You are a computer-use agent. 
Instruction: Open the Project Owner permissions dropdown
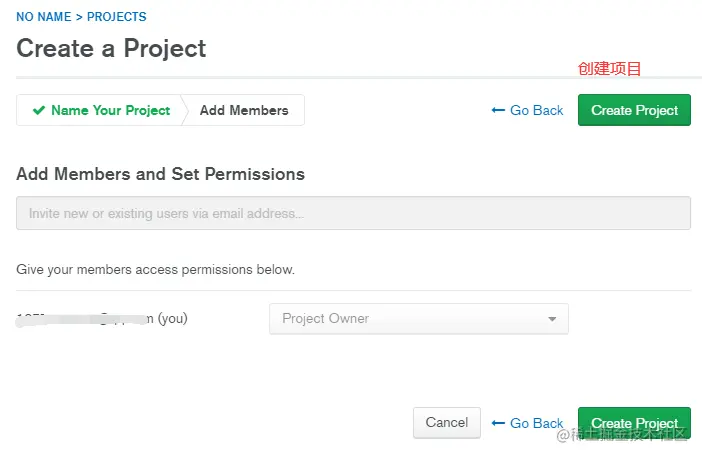(x=418, y=319)
